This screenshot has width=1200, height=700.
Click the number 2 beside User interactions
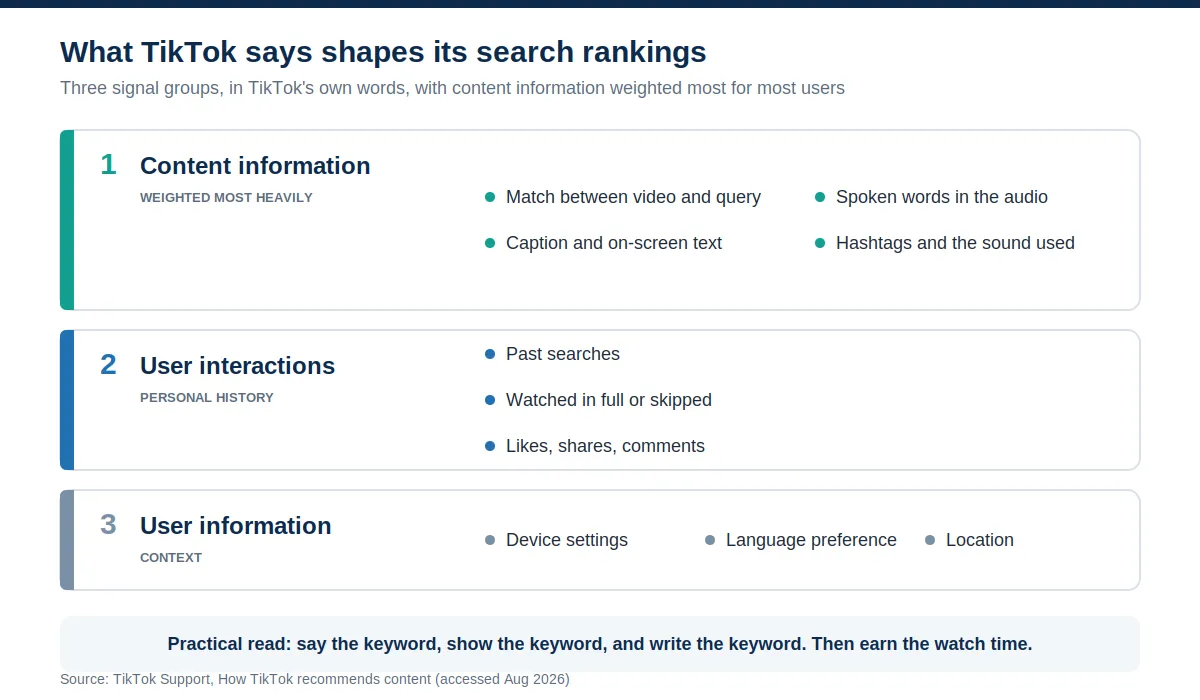[108, 364]
